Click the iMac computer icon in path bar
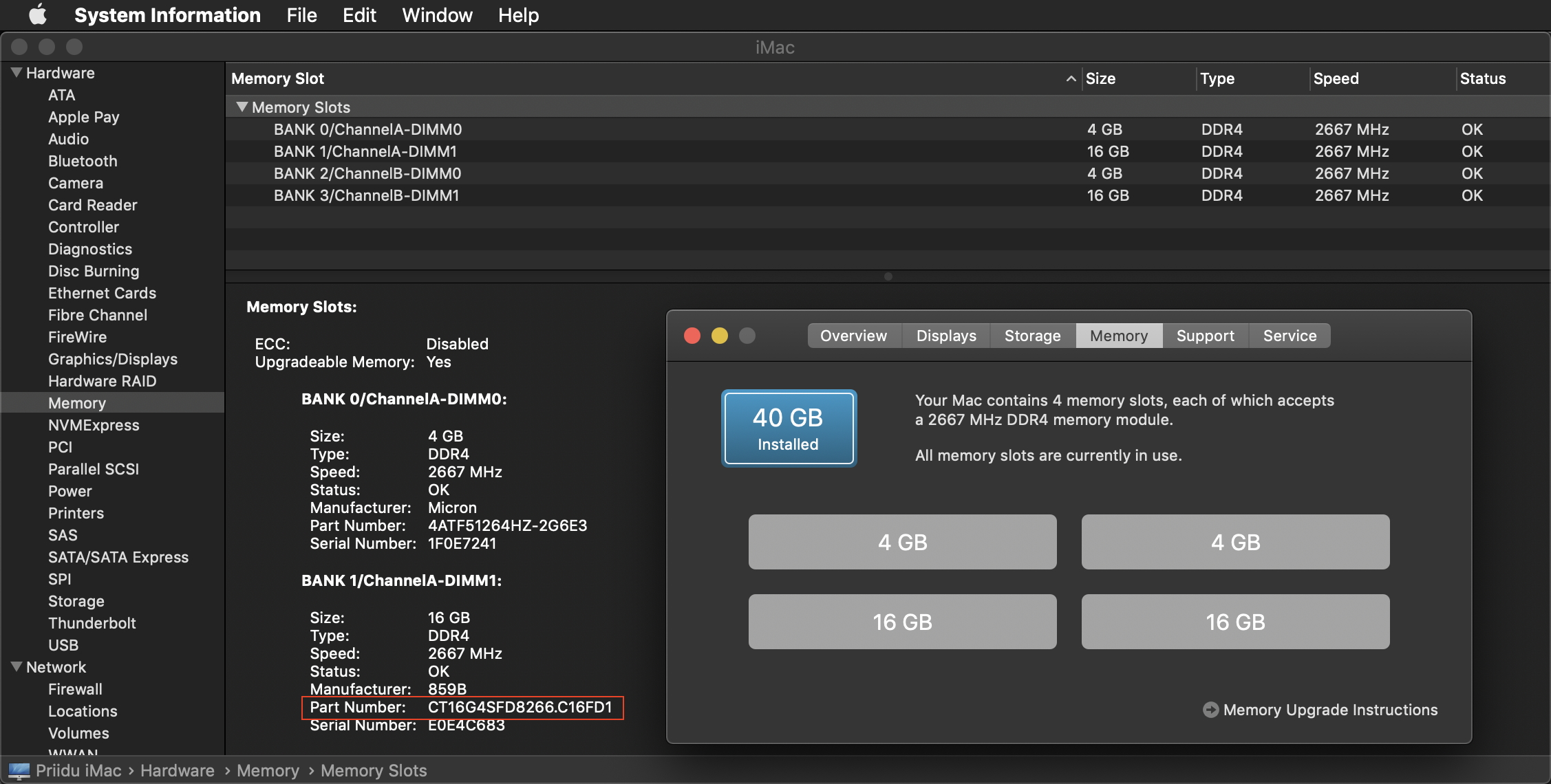This screenshot has height=784, width=1551. pos(19,771)
